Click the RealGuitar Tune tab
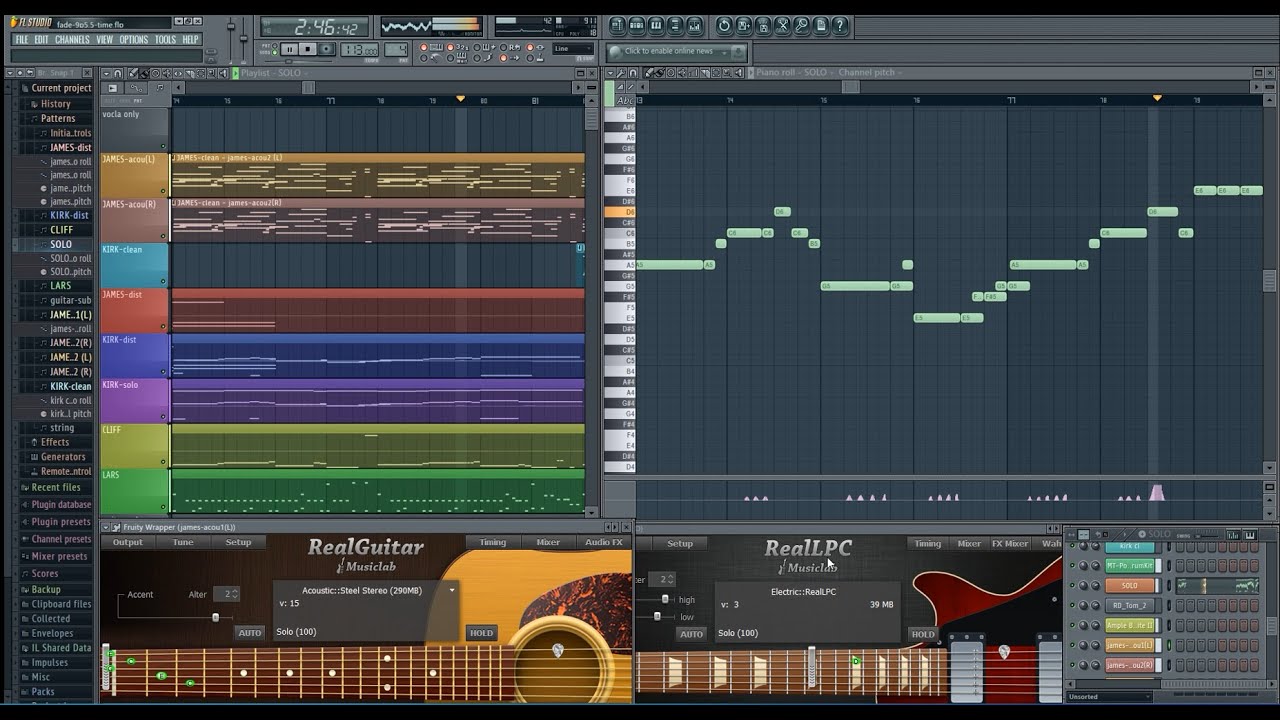This screenshot has height=720, width=1280. [x=183, y=542]
